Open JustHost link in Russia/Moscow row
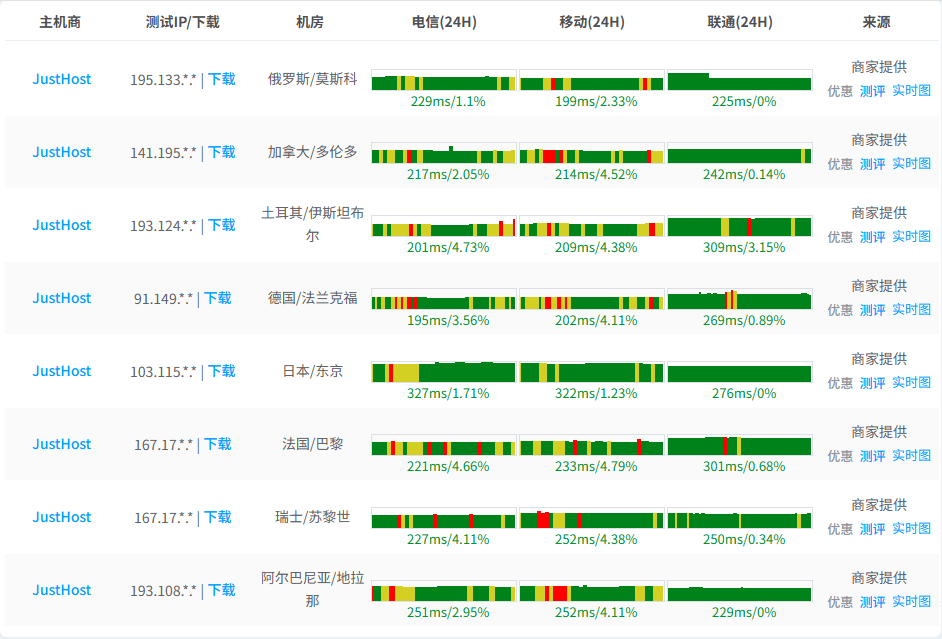Image resolution: width=942 pixels, height=639 pixels. click(61, 79)
